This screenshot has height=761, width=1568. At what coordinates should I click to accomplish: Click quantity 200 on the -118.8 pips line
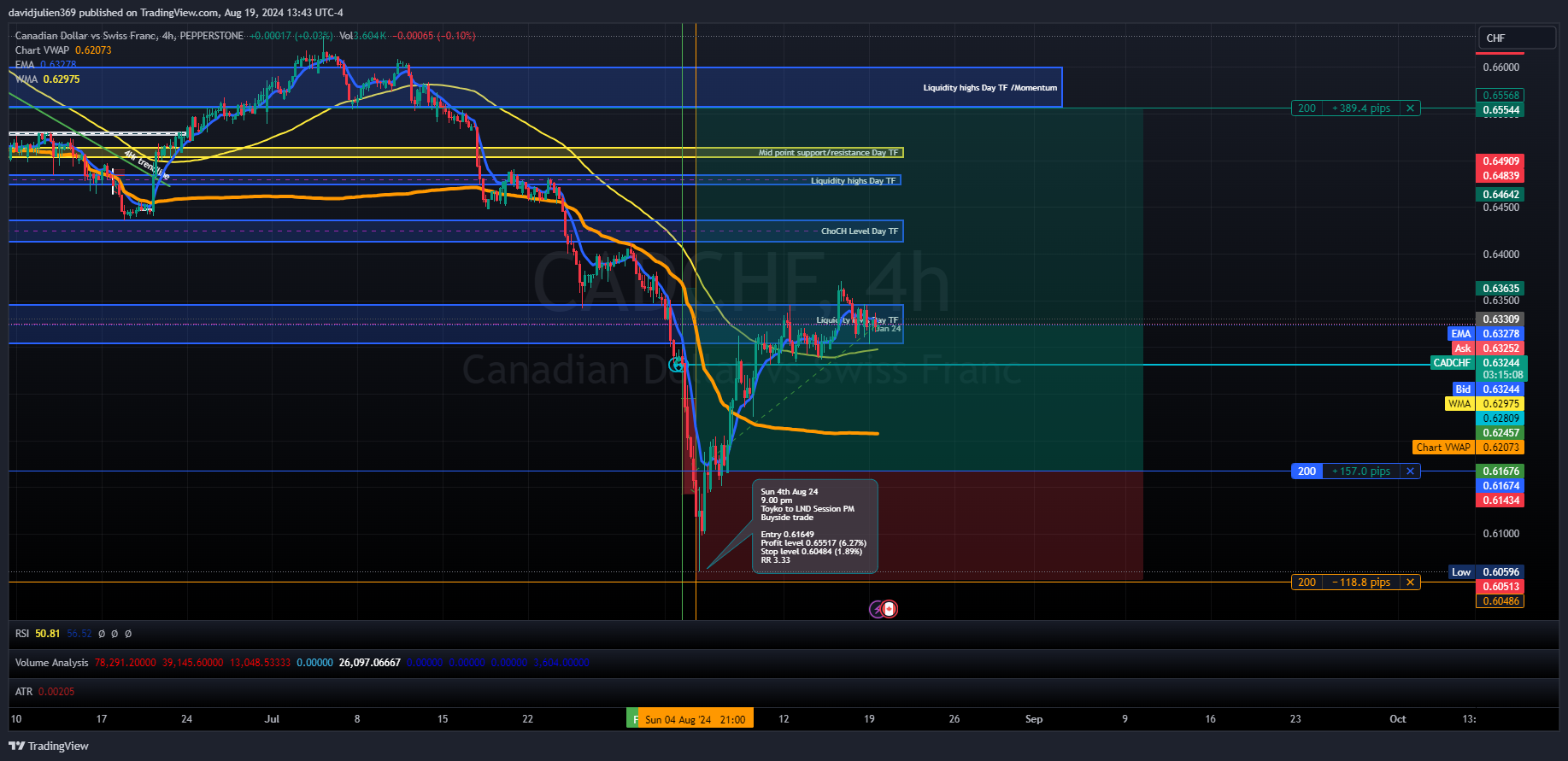[1307, 582]
